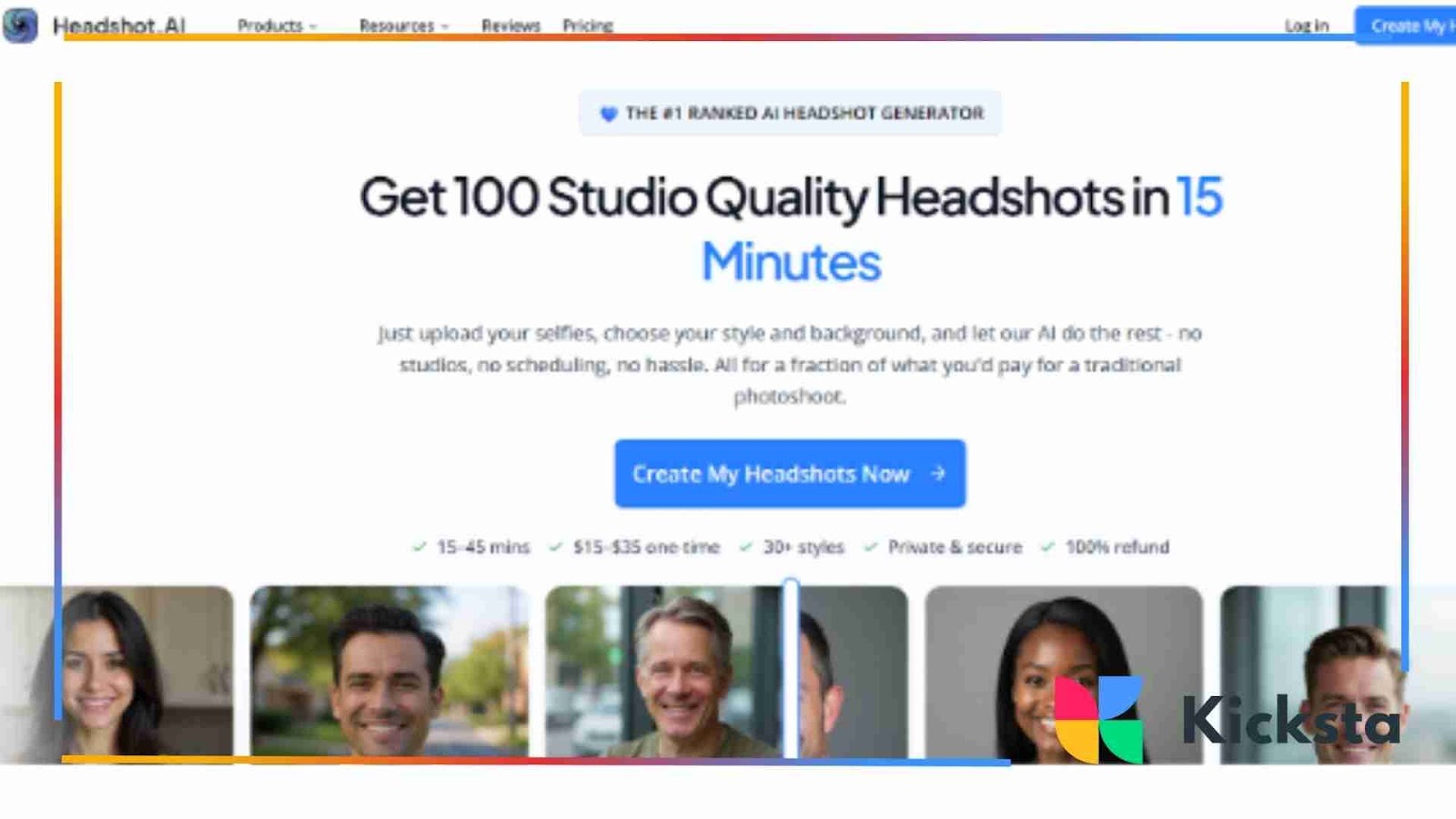Select the 'Private & secure' text
This screenshot has height=819, width=1456.
(955, 547)
